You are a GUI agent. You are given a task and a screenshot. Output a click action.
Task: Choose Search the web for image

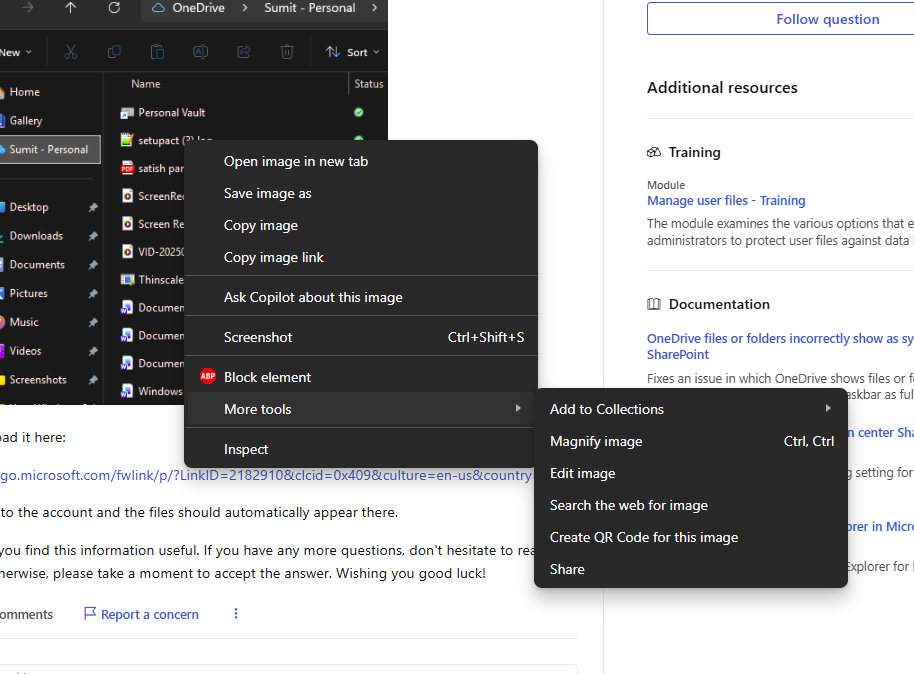(x=691, y=506)
